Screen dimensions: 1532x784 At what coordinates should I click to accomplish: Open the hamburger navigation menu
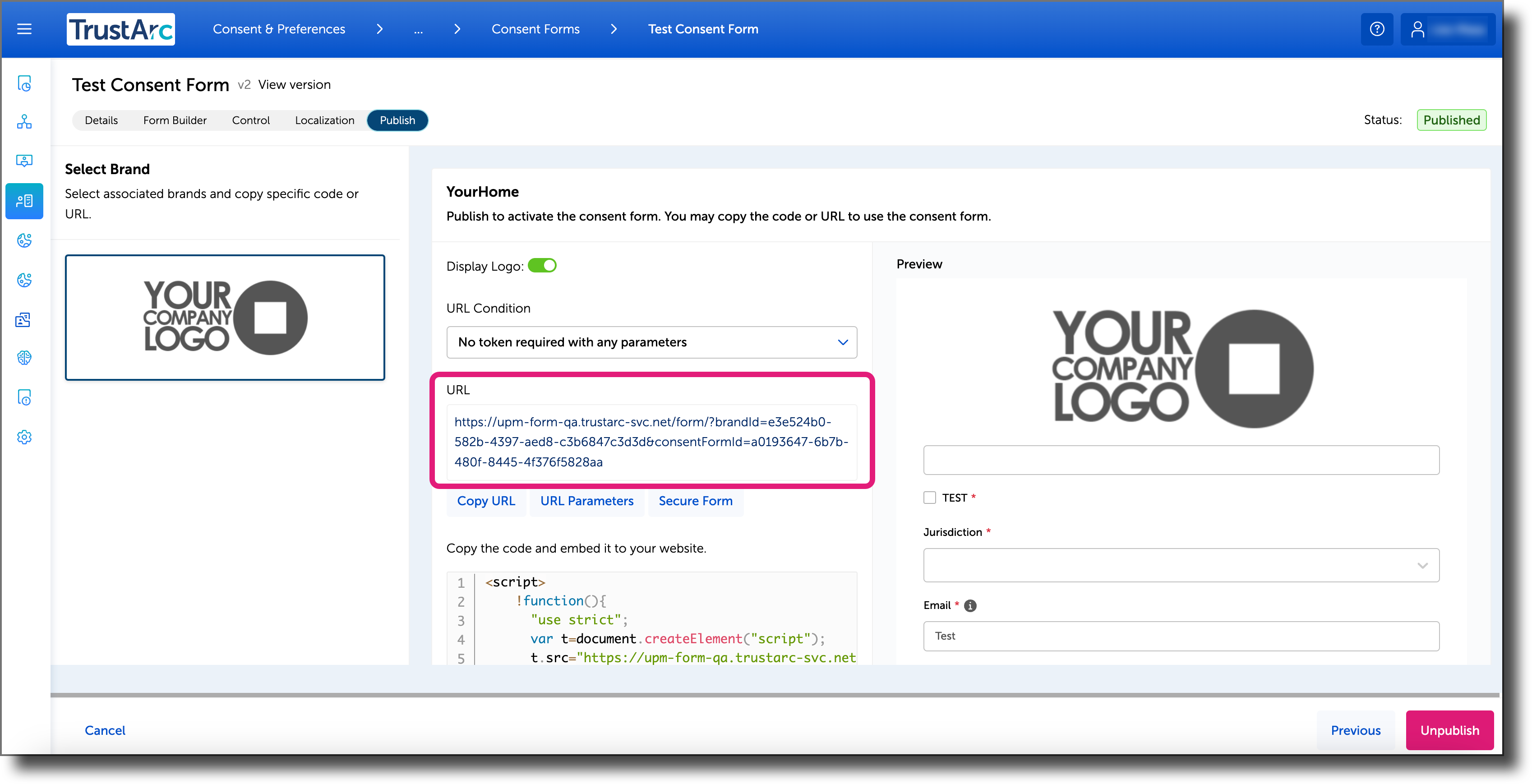[24, 28]
